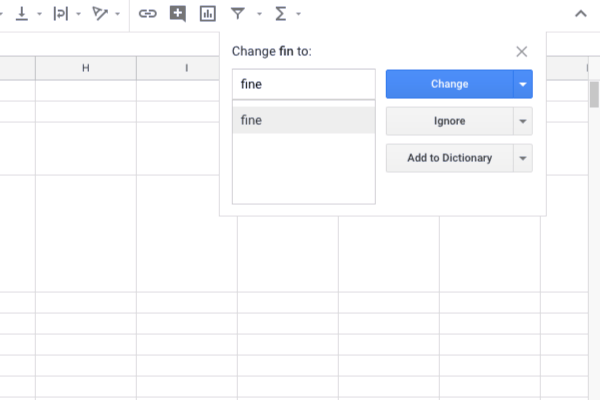This screenshot has height=400, width=600.
Task: Click the text rotation icon
Action: (99, 14)
